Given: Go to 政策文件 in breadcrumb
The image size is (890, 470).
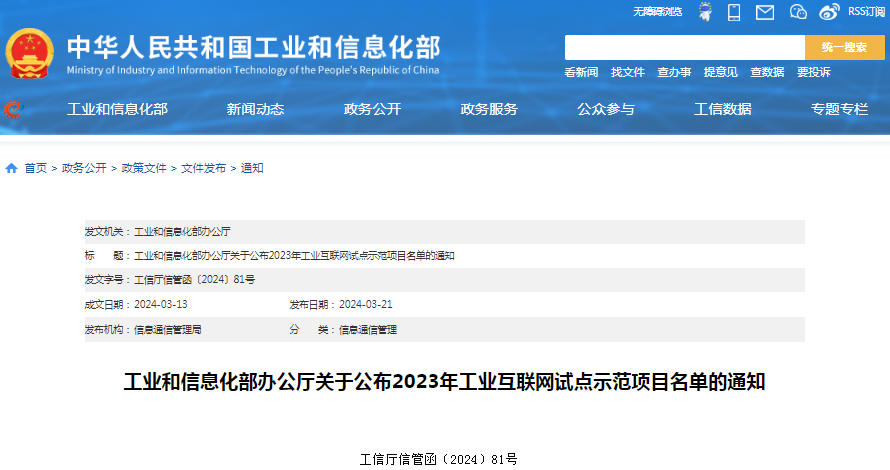Looking at the screenshot, I should 144,168.
